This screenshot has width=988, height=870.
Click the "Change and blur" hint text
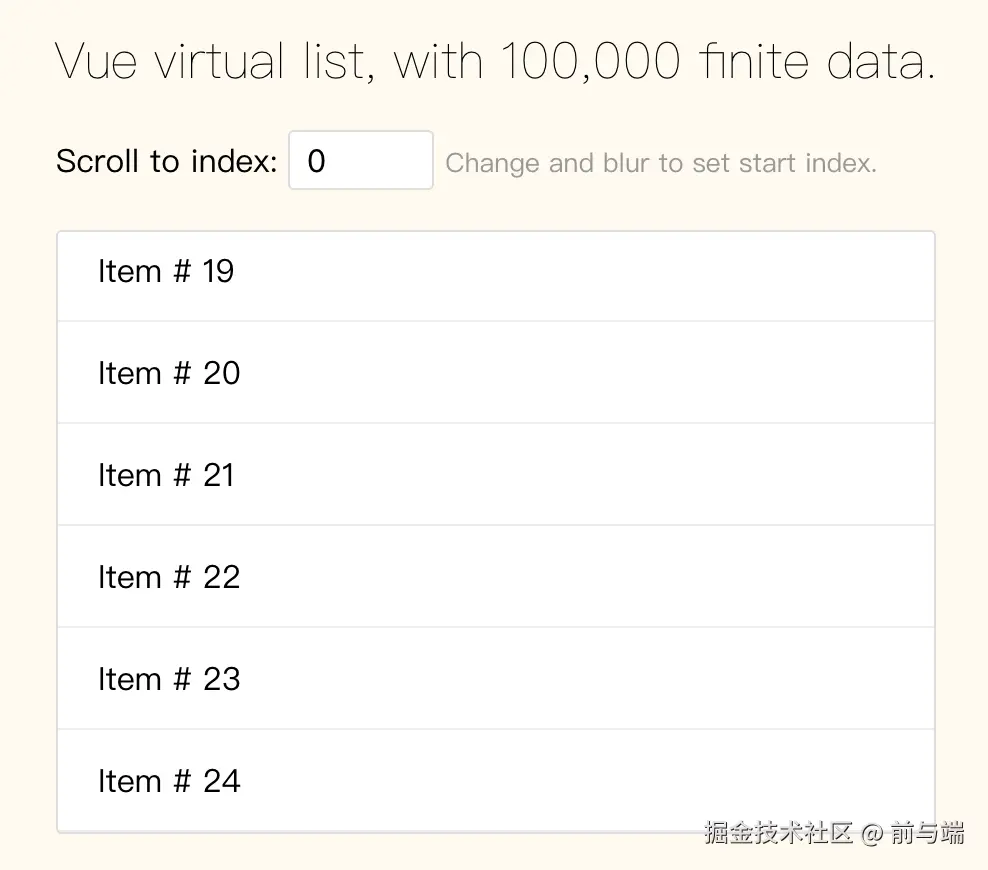pyautogui.click(x=548, y=164)
